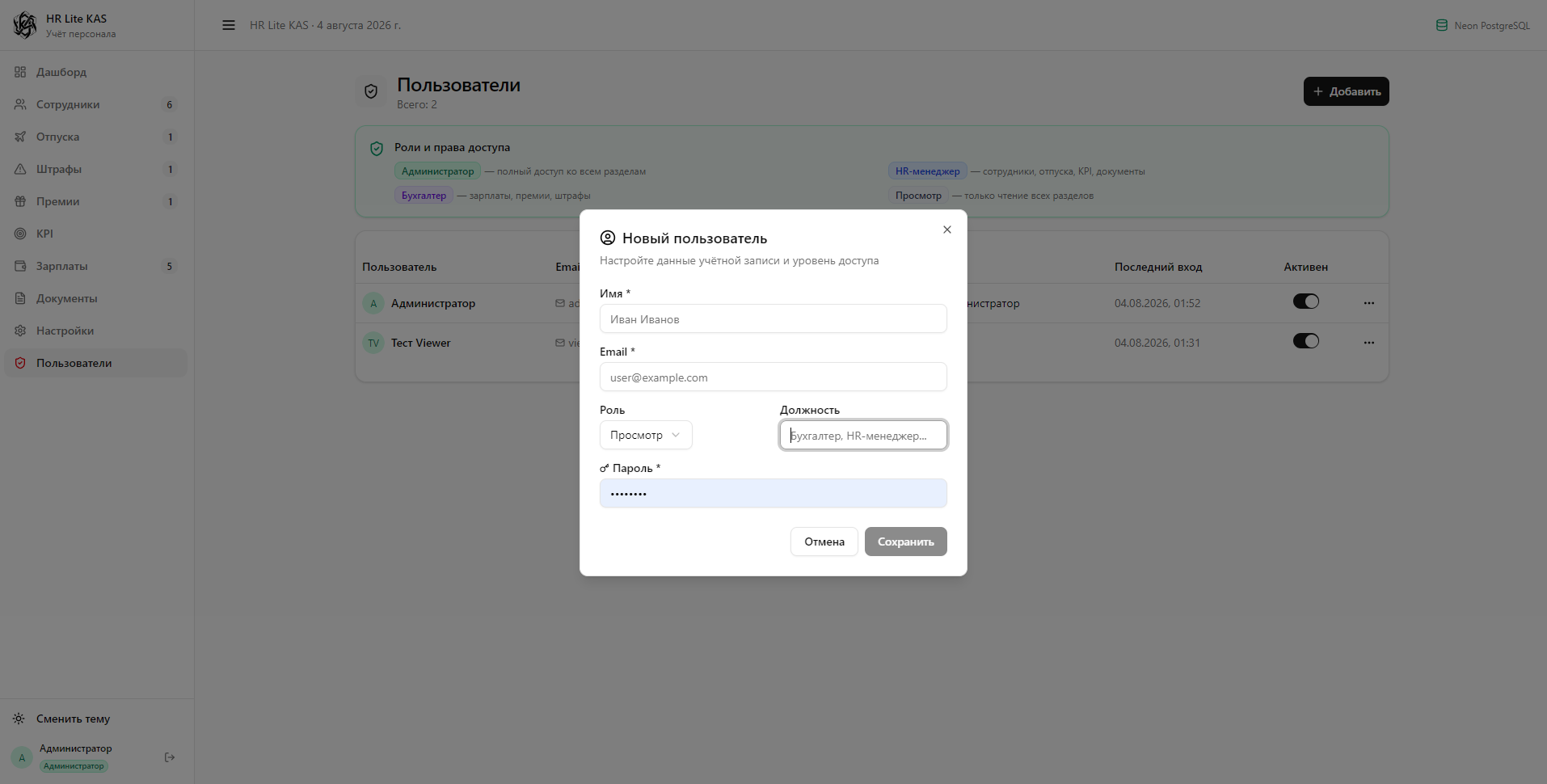Click the Сотрудники badge count 6
Viewport: 1547px width, 784px height.
coord(170,104)
